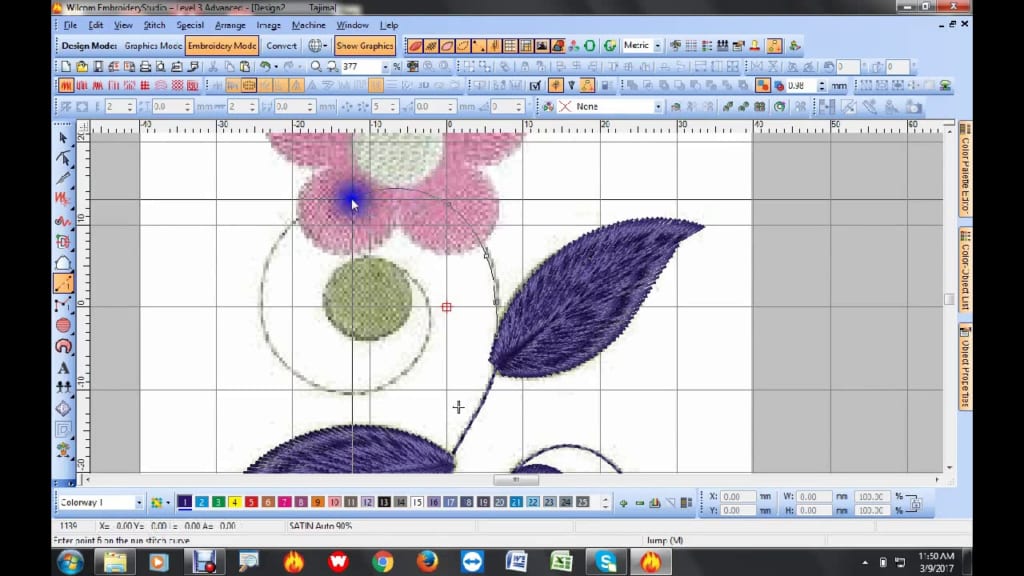Toggle the grid display icon
1024x576 pixels.
tap(510, 46)
